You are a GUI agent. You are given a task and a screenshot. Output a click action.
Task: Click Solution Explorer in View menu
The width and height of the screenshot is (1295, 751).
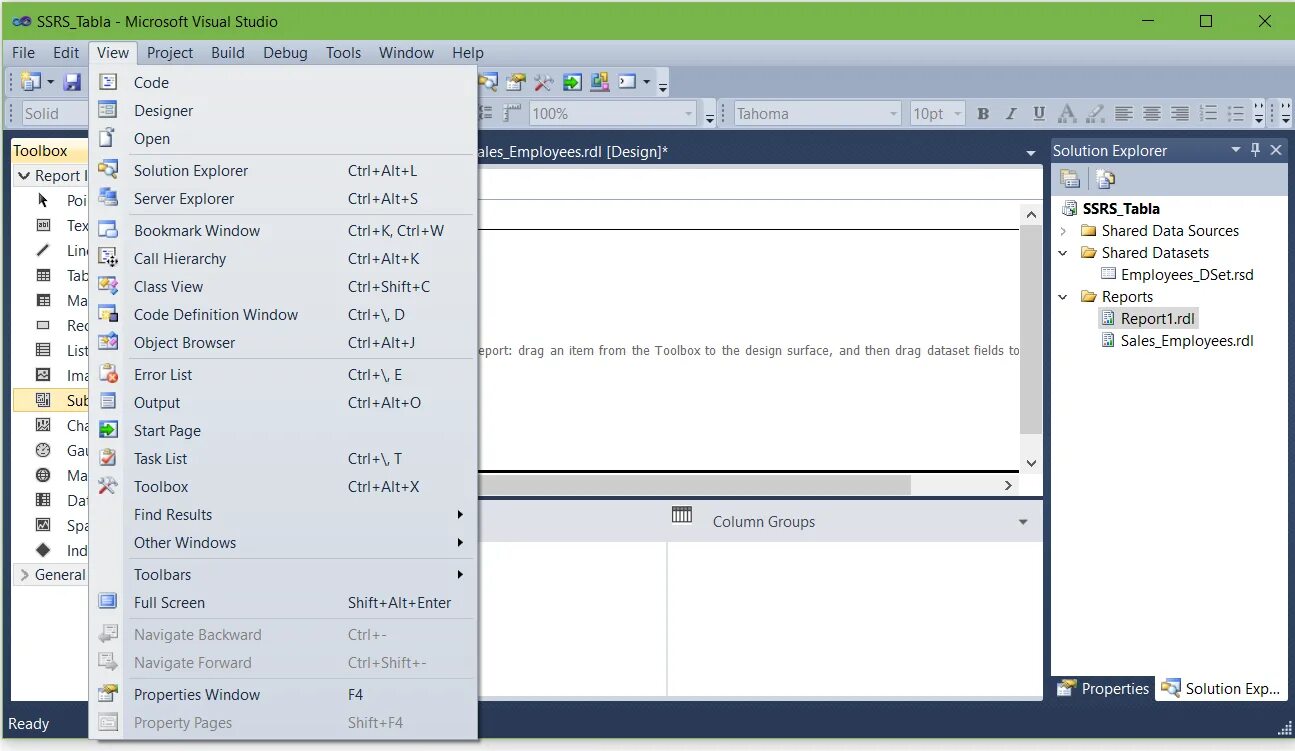point(285,171)
